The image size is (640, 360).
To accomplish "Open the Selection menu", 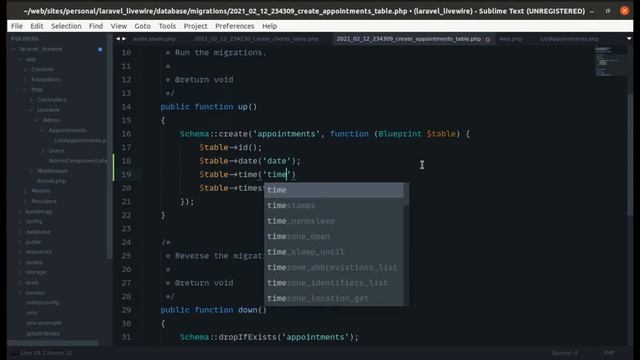I will [66, 26].
